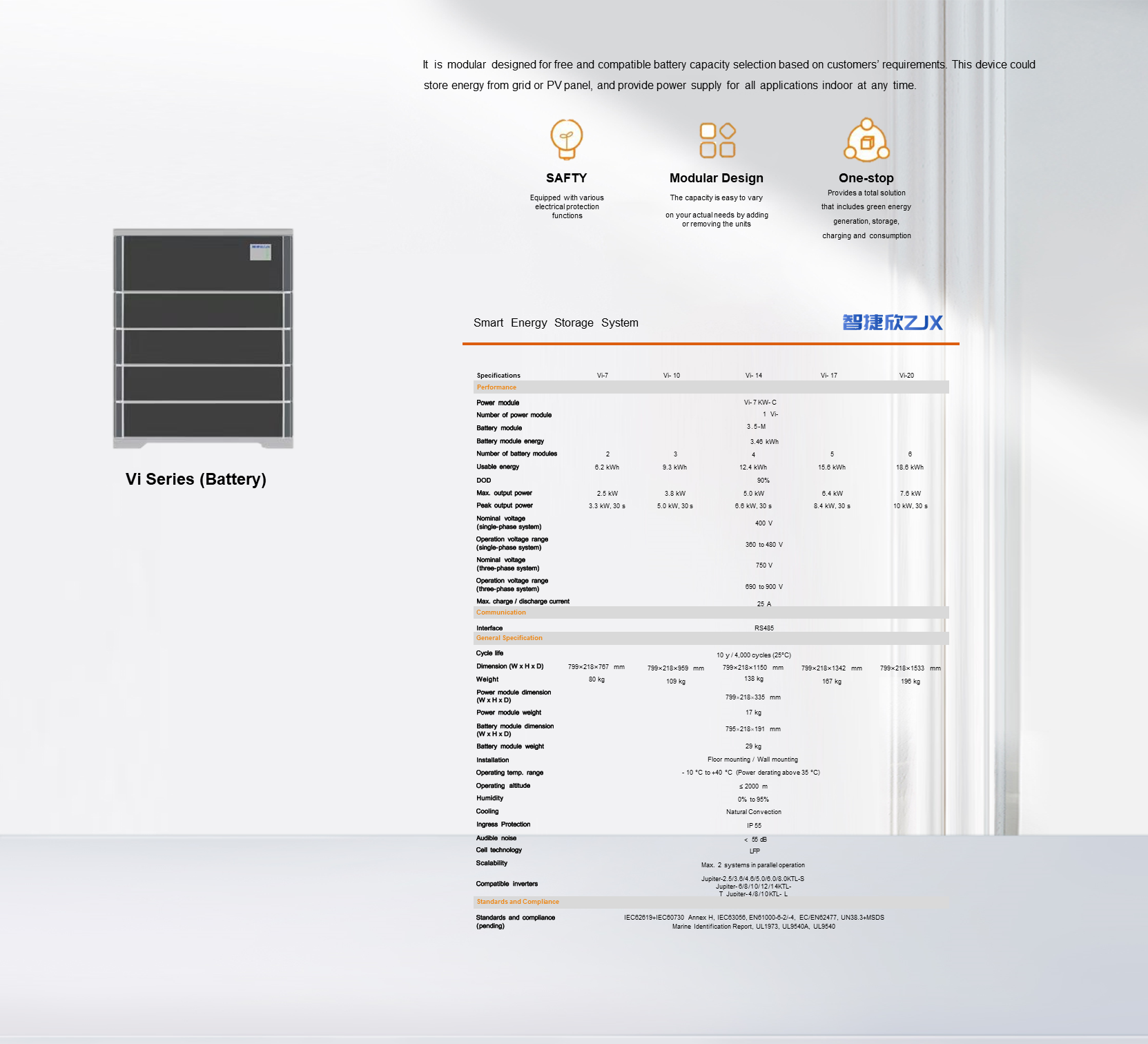This screenshot has height=1044, width=1148.
Task: Select the 'Performance' section header
Action: click(711, 387)
